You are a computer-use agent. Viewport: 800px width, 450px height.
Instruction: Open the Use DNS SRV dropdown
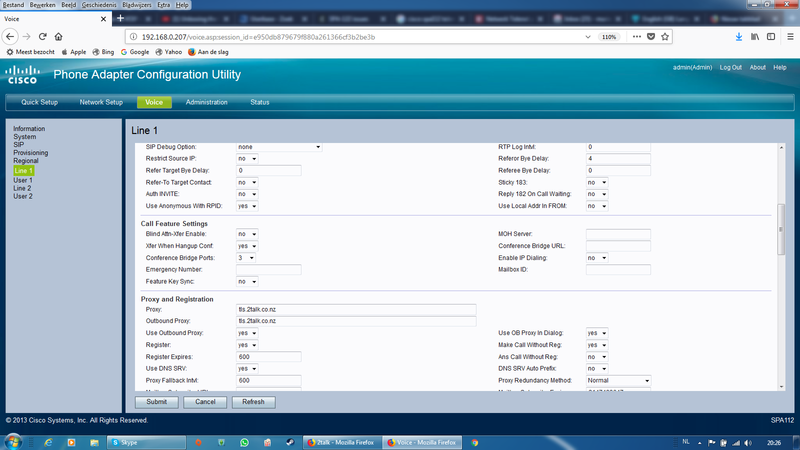coord(247,368)
